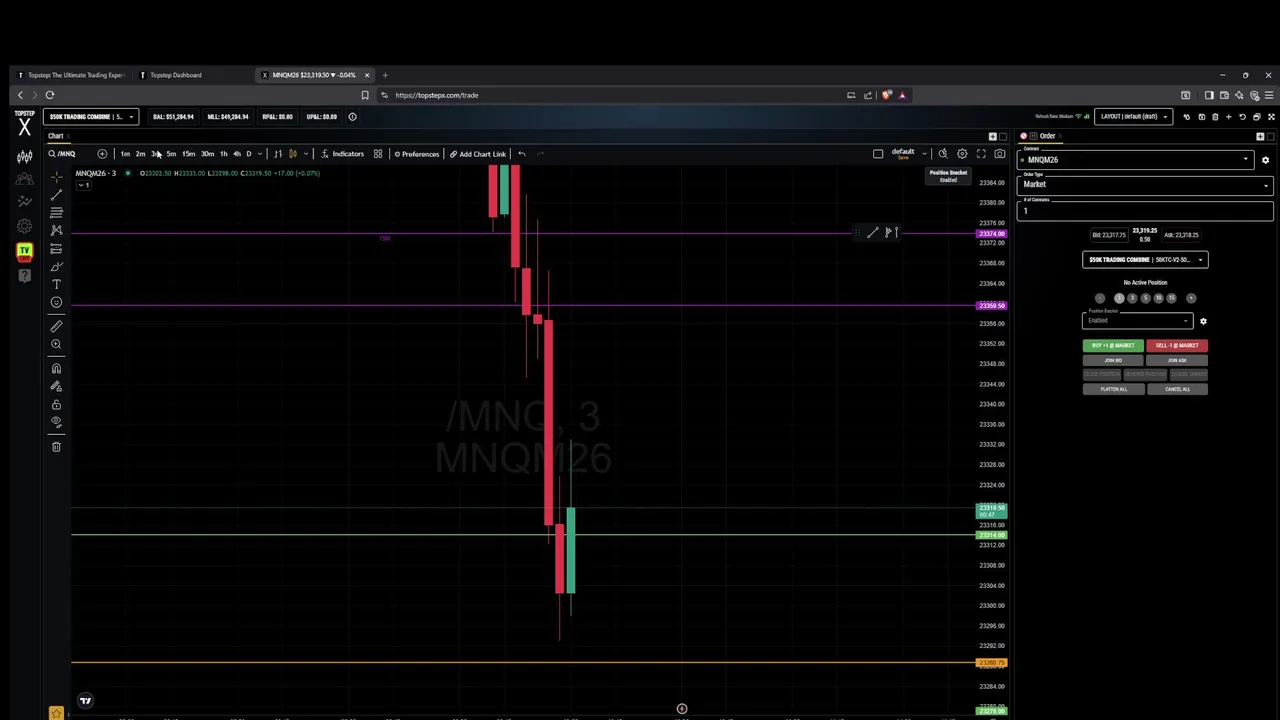Add symbol with the compare plus icon

pos(102,154)
